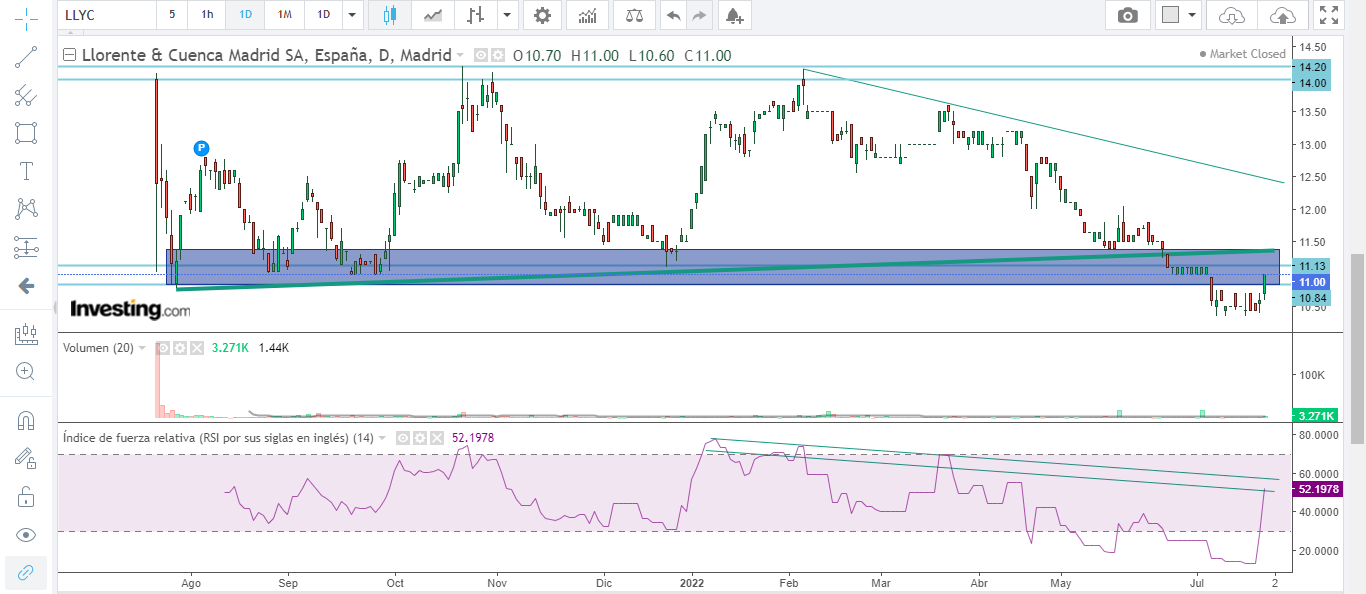This screenshot has height=594, width=1366.
Task: Expand the bar style dropdown arrow
Action: coord(508,15)
